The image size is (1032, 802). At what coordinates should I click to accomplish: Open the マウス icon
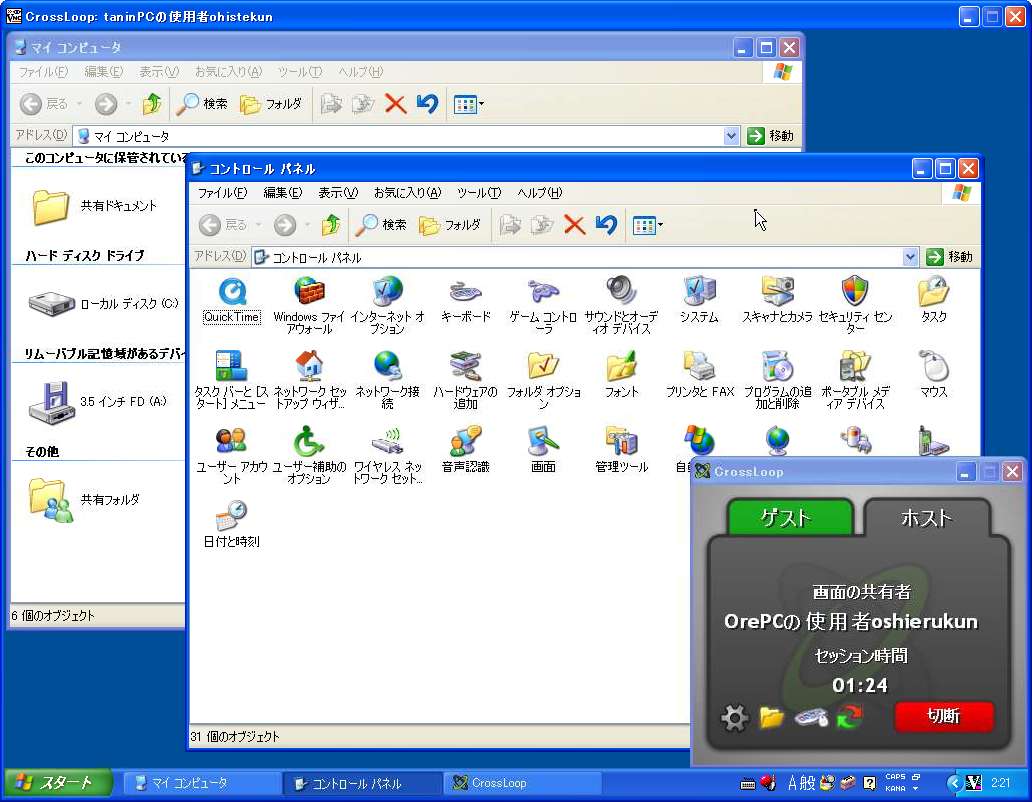click(x=933, y=366)
